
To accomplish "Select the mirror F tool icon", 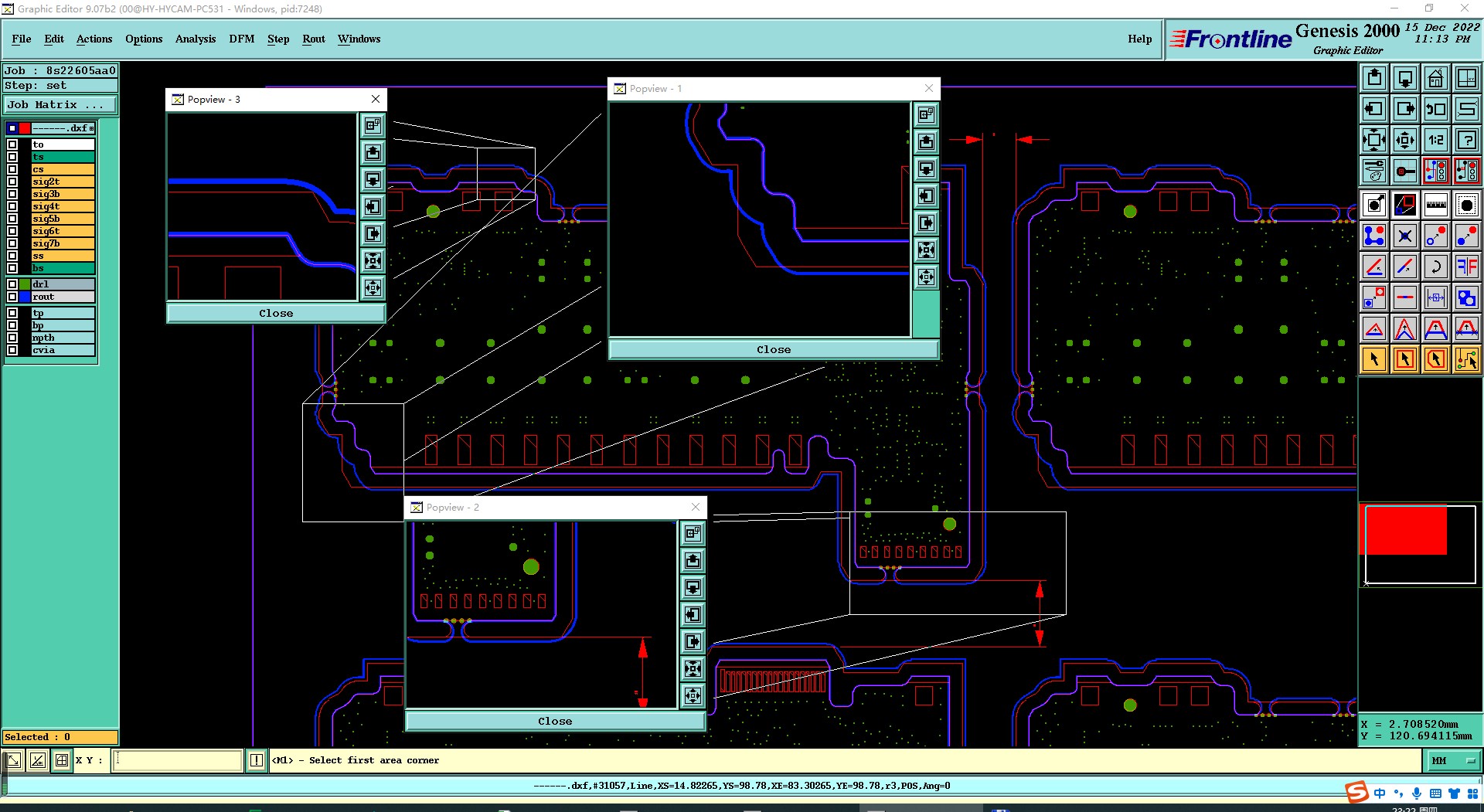I will click(x=1466, y=267).
